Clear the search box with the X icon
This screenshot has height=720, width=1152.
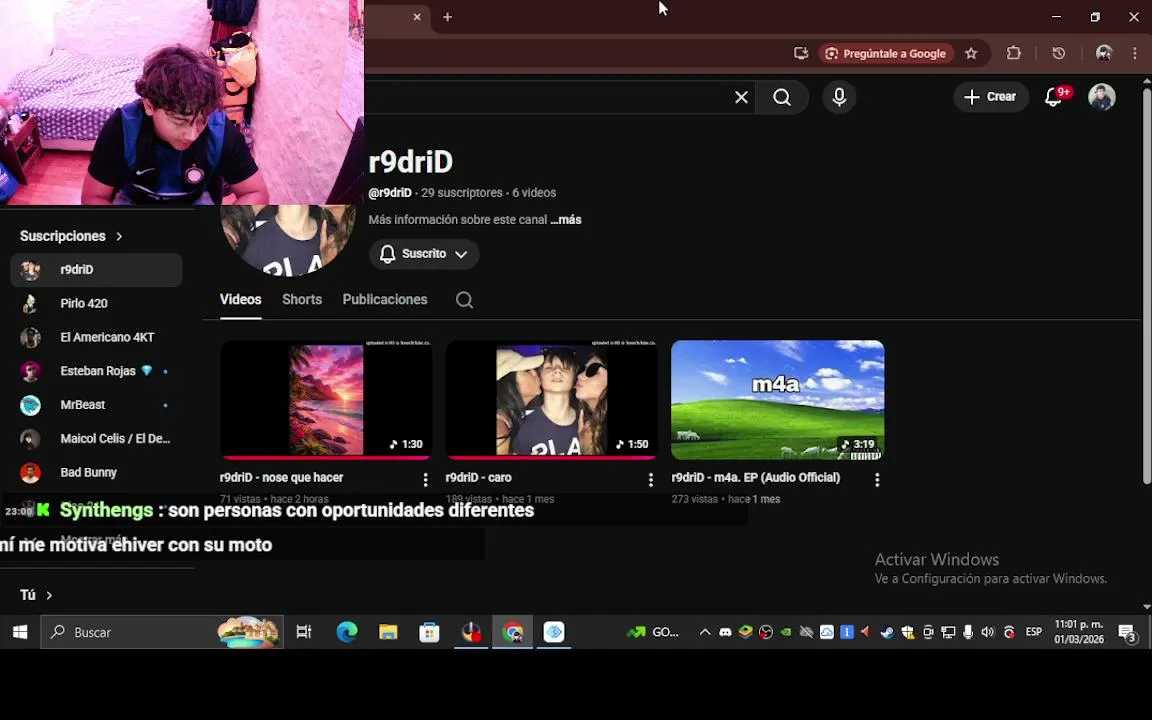tap(741, 97)
